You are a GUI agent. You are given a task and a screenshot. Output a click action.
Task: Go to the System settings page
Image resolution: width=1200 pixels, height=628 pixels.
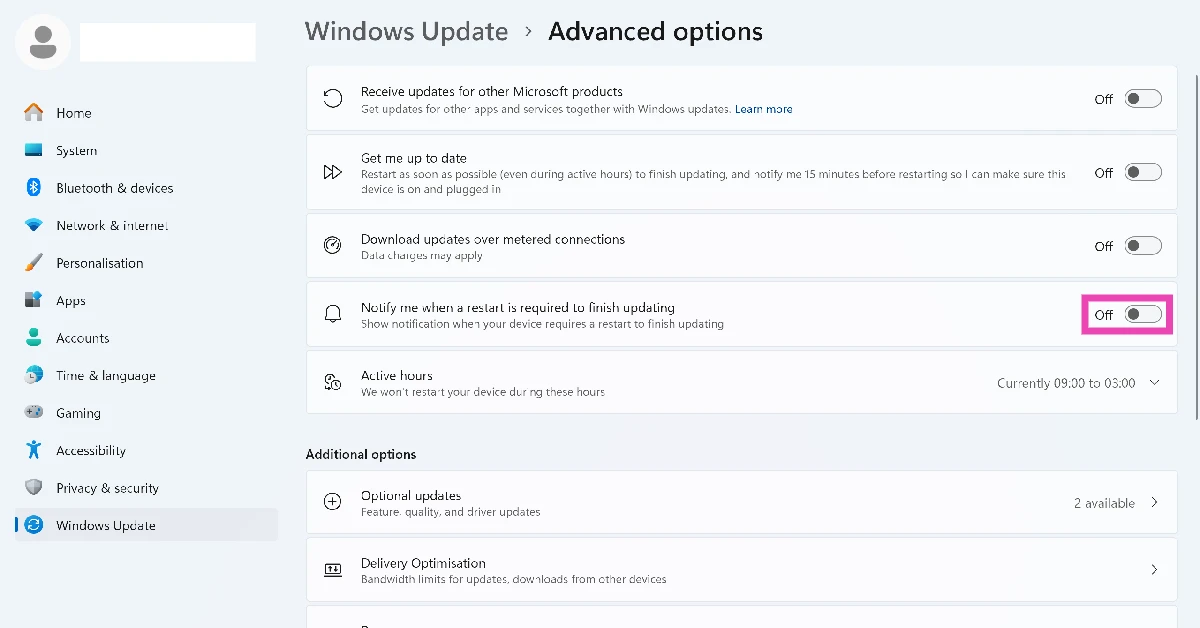[76, 151]
